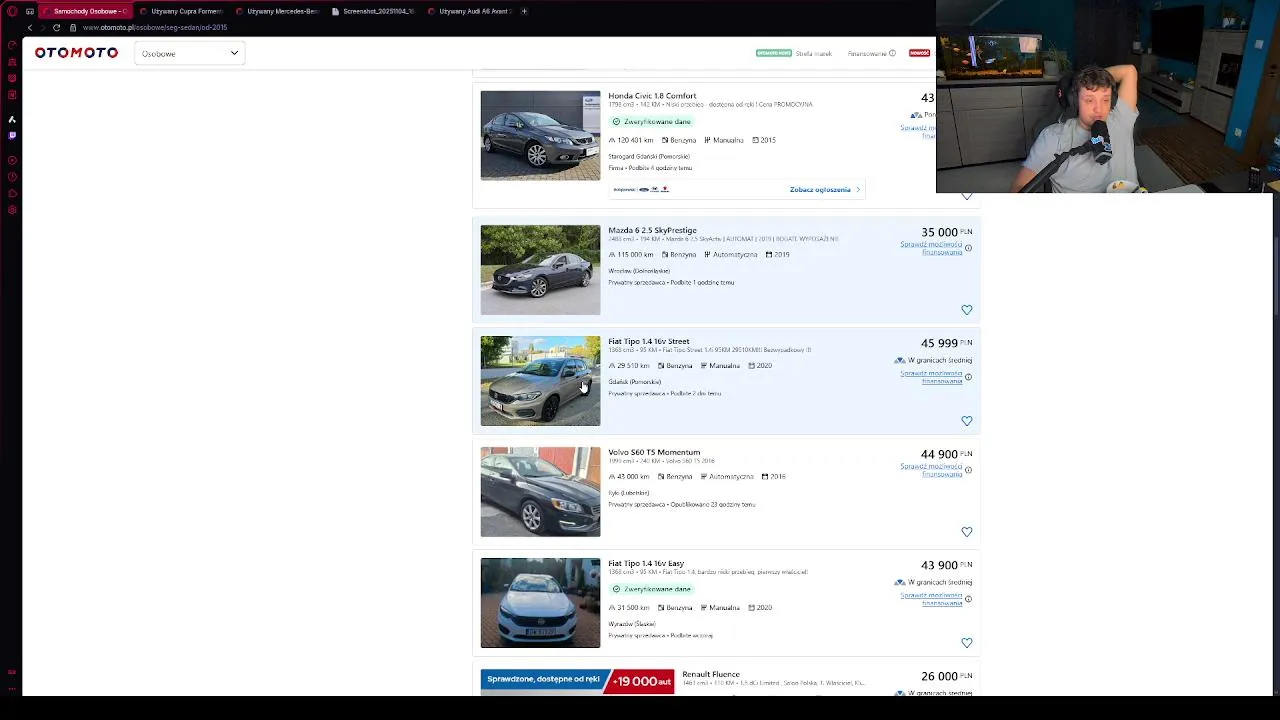The width and height of the screenshot is (1280, 720).
Task: Open Volvo S60 T5 Momentum title
Action: [654, 452]
